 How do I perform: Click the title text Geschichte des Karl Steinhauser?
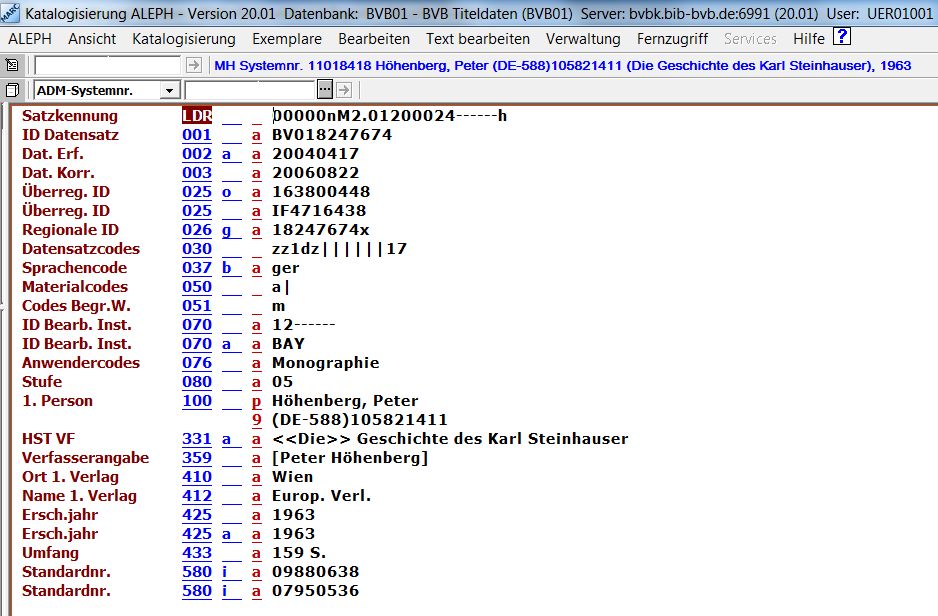450,439
